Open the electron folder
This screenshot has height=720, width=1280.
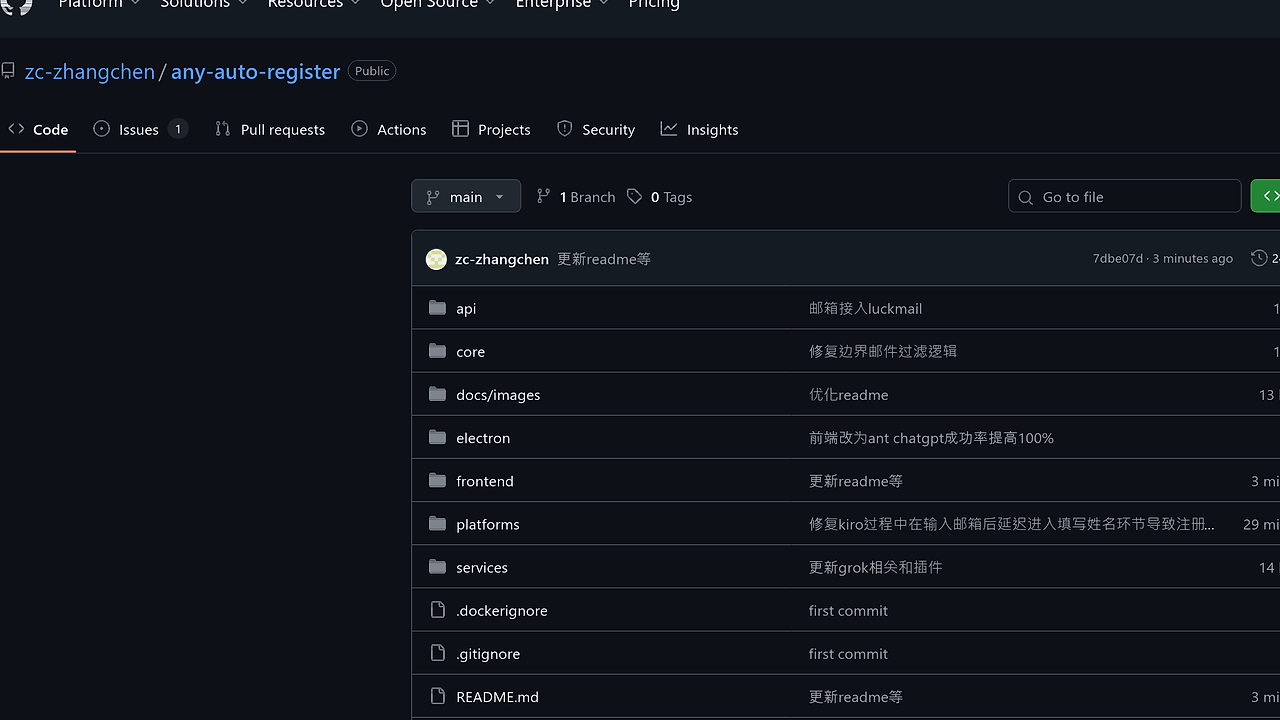(483, 438)
